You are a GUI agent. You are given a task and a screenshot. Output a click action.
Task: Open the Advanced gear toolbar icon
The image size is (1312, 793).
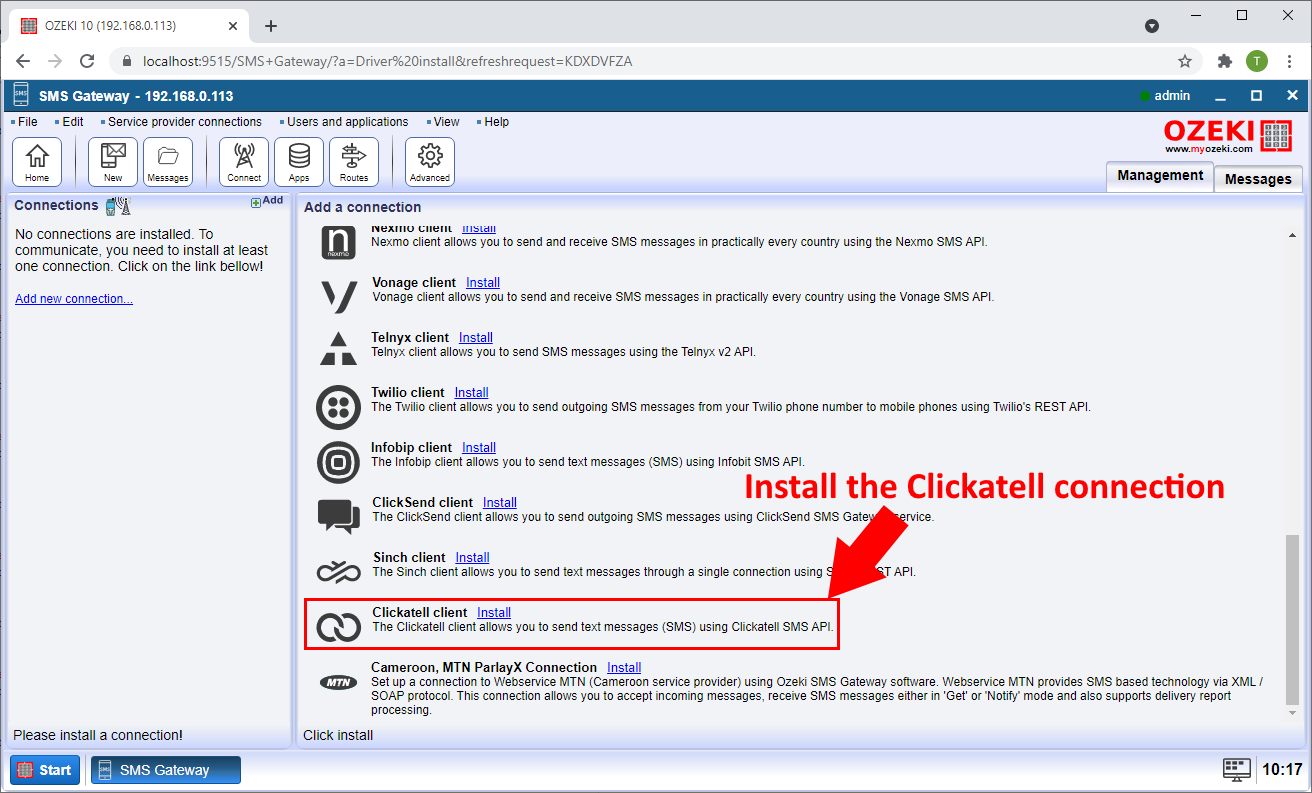(430, 162)
